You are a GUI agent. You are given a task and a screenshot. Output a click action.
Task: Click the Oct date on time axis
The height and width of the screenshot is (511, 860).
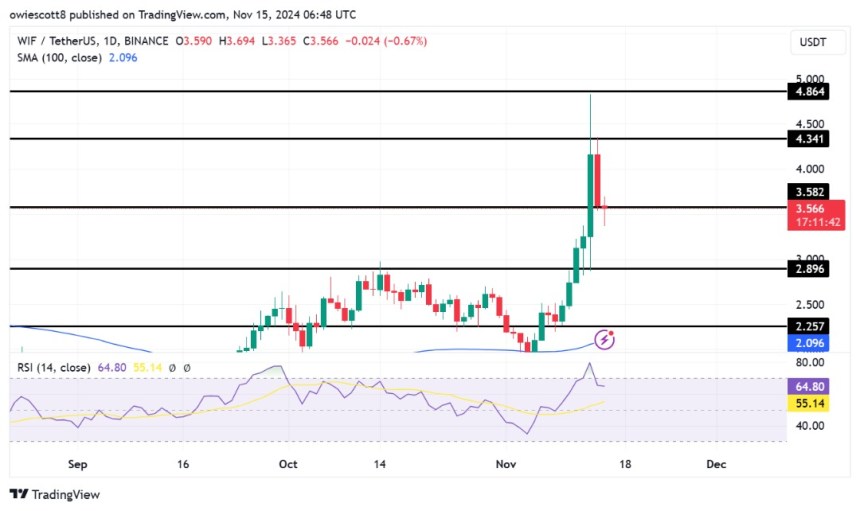[x=288, y=464]
